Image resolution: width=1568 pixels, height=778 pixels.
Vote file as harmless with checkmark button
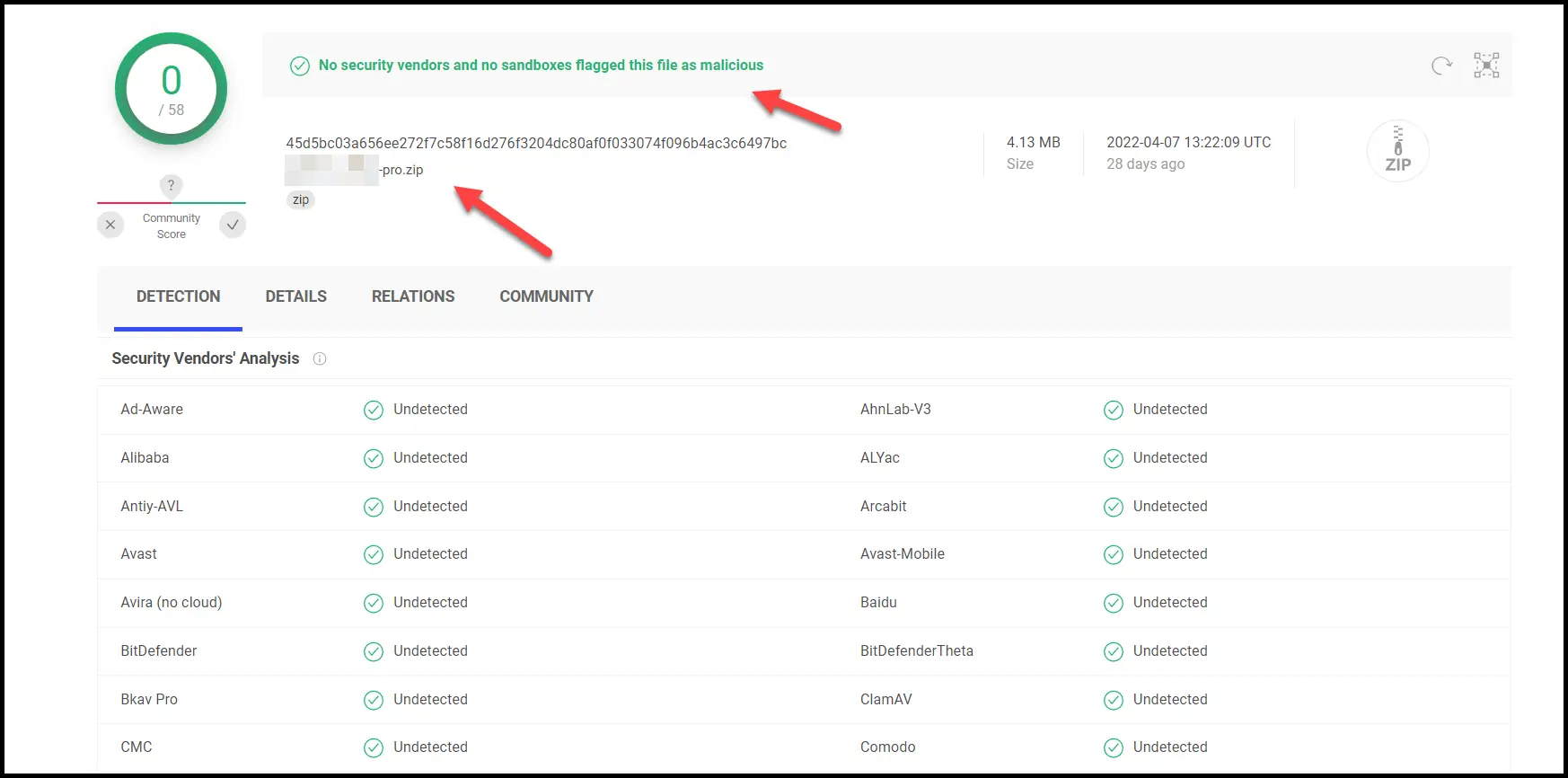click(x=233, y=225)
